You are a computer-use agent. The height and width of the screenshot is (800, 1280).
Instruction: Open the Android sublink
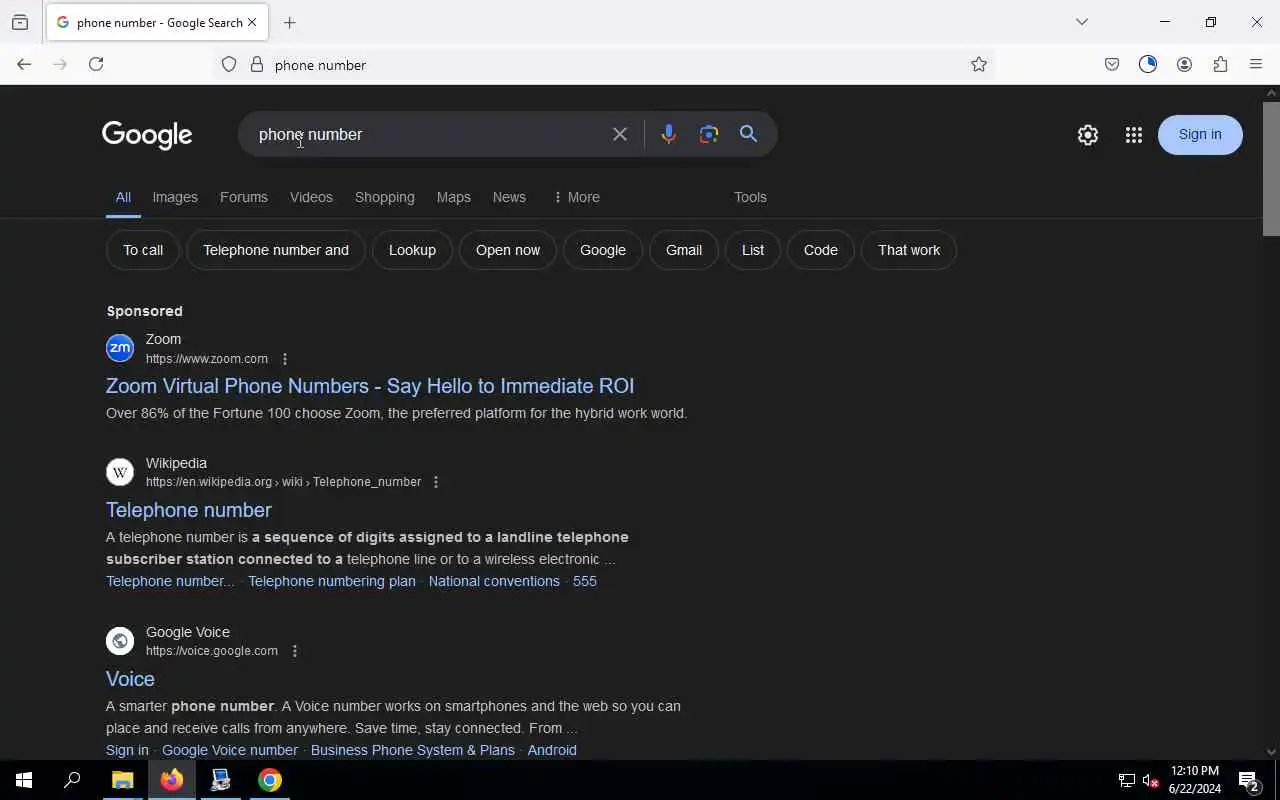tap(552, 750)
